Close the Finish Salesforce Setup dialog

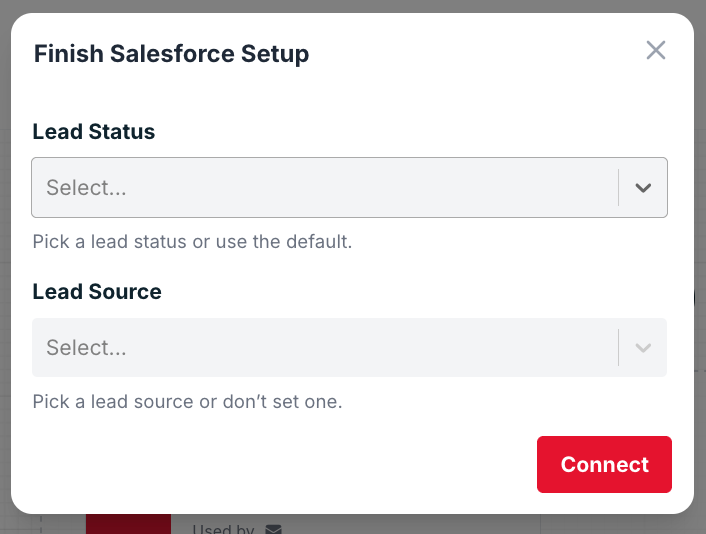[x=656, y=50]
